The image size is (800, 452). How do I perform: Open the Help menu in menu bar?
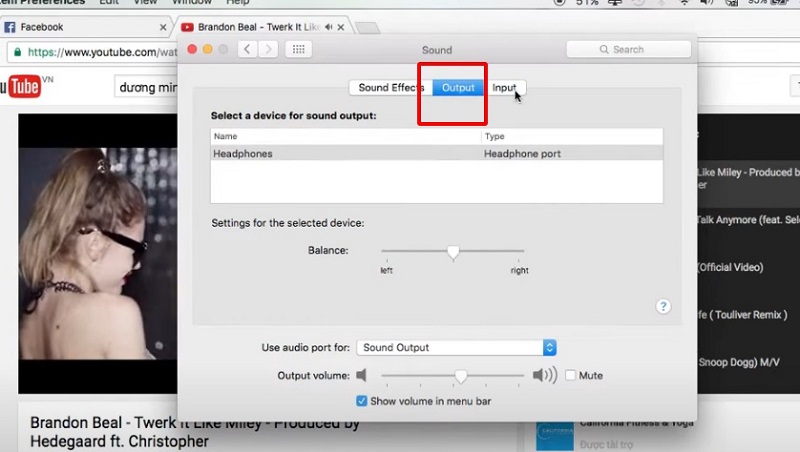coord(238,3)
